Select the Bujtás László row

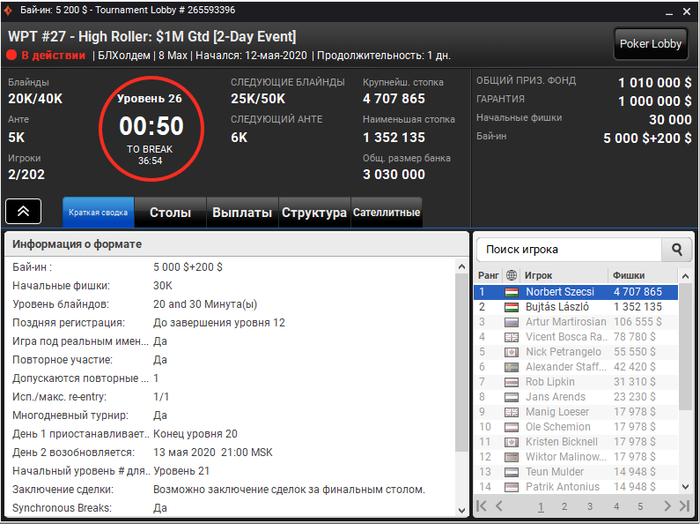576,307
